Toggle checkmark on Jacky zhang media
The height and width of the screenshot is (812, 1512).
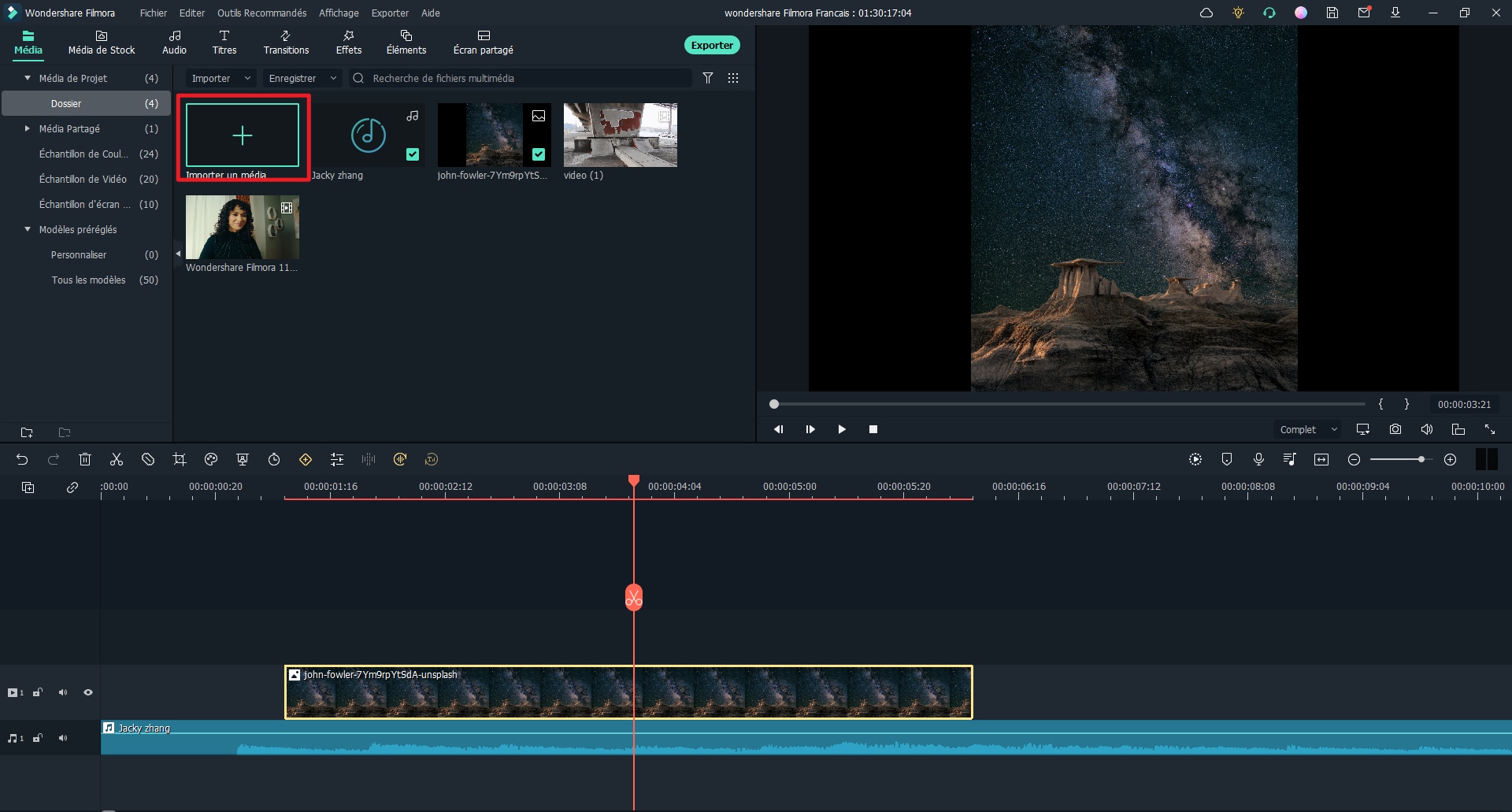[x=413, y=154]
